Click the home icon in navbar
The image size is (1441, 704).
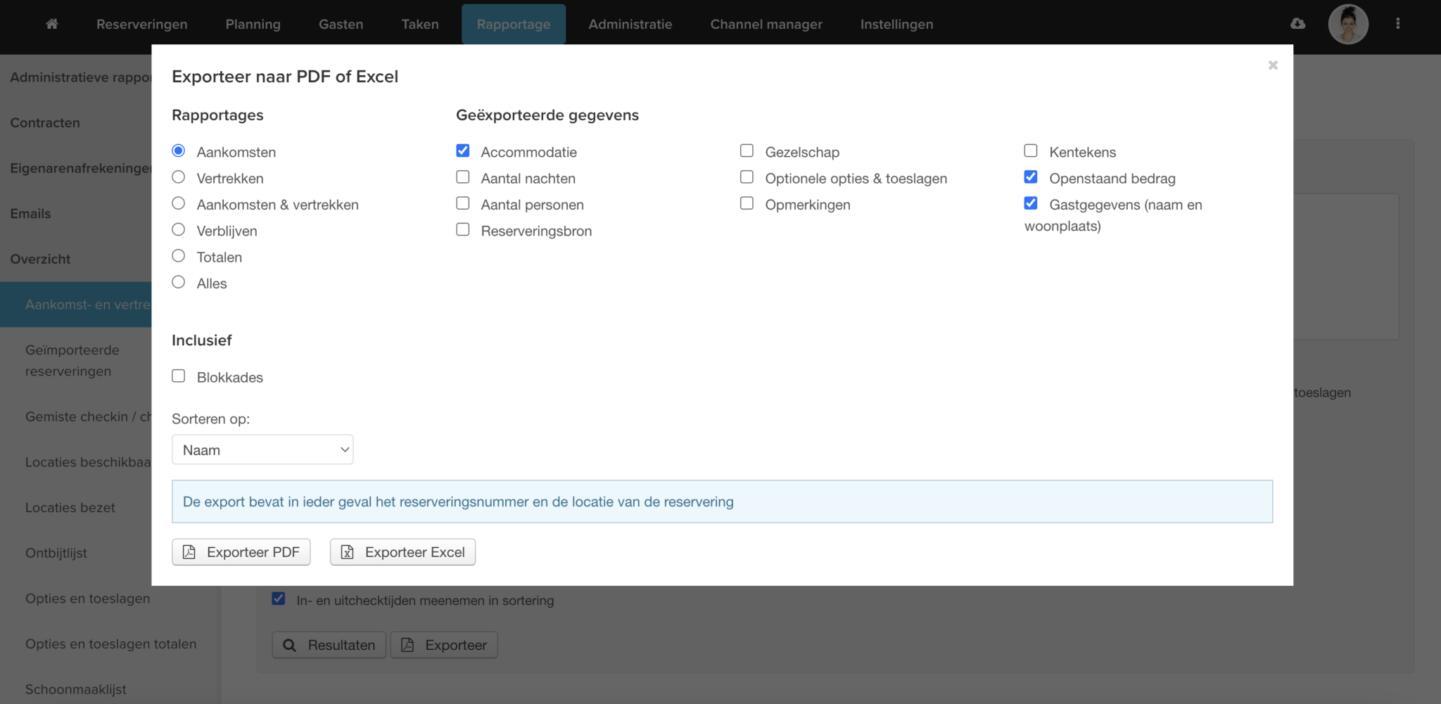tap(52, 24)
